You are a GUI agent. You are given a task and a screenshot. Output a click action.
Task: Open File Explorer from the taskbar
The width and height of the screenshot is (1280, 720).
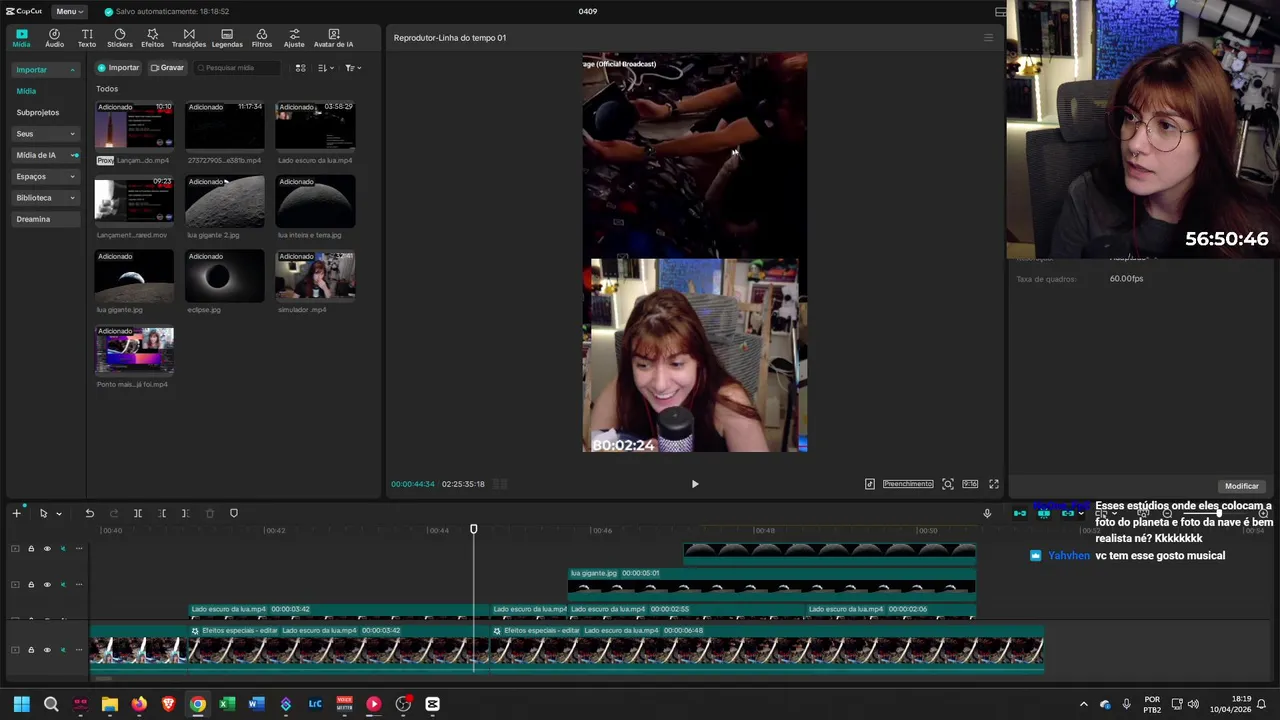(x=110, y=704)
